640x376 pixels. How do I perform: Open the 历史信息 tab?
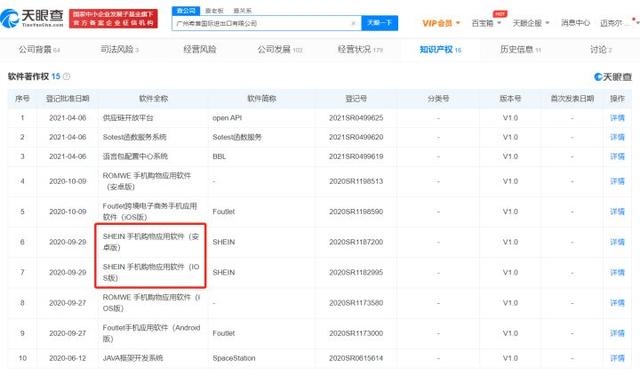tap(520, 49)
